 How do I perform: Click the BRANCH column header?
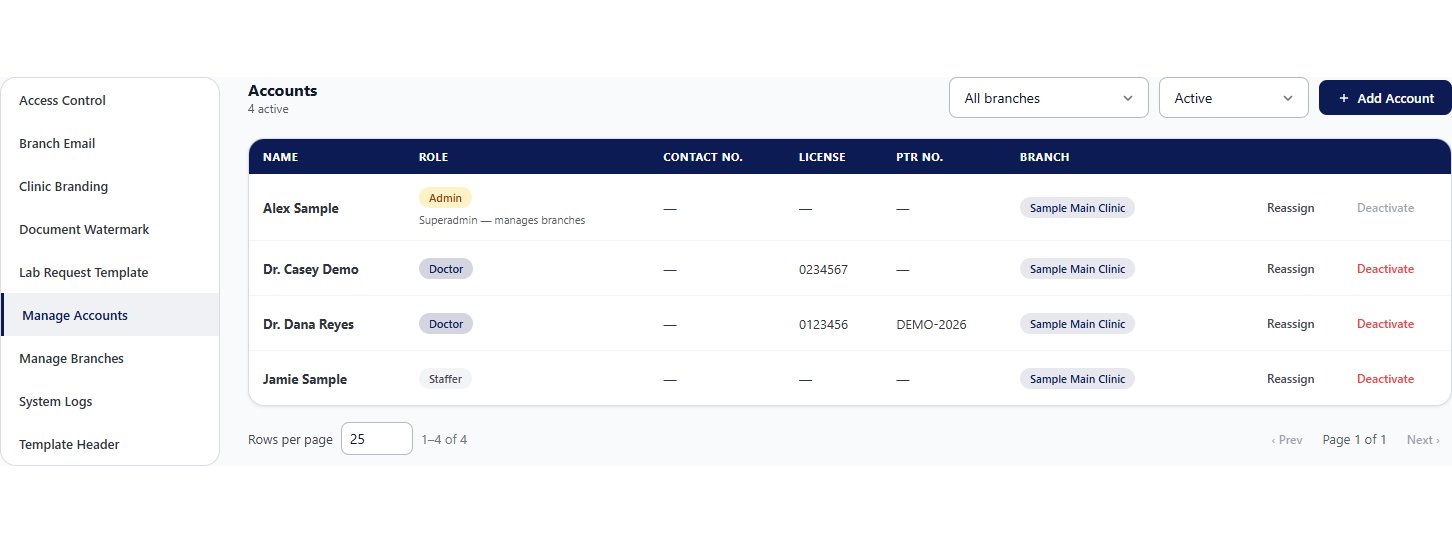[x=1044, y=157]
